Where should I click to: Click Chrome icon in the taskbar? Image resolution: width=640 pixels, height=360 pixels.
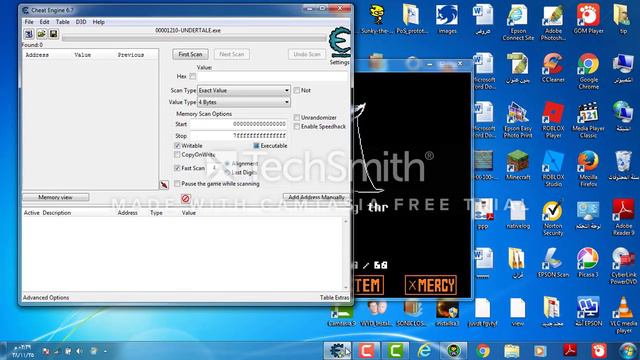[x=483, y=351]
